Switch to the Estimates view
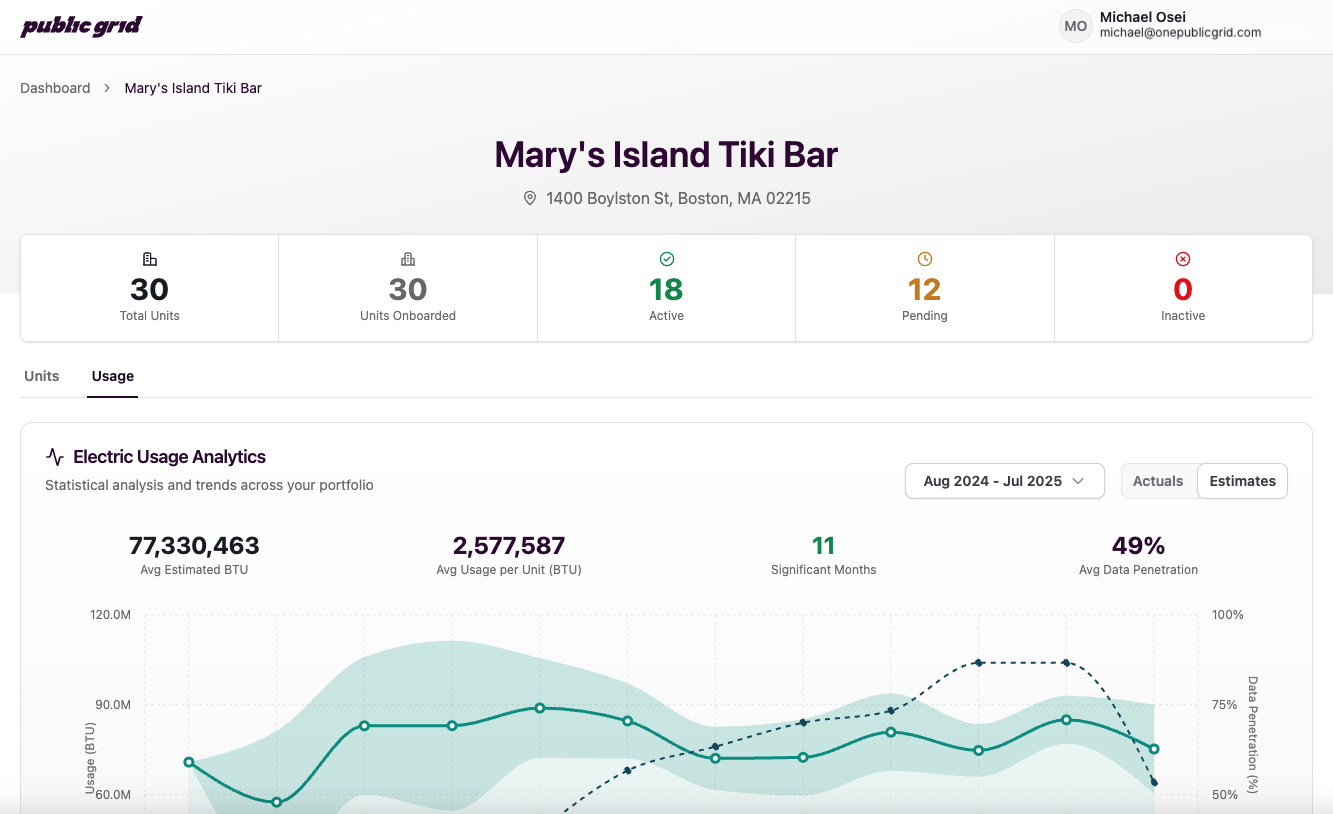The height and width of the screenshot is (814, 1333). pos(1242,481)
